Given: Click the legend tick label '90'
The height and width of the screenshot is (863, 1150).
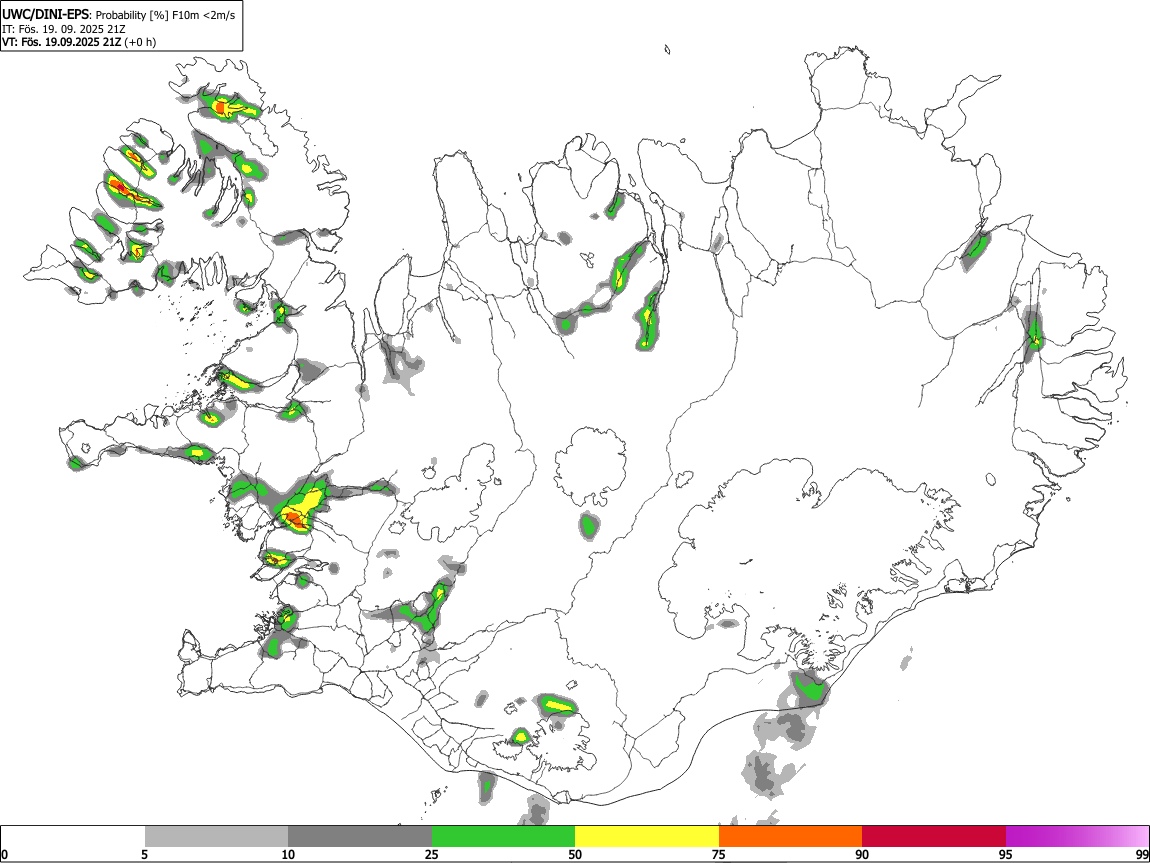Looking at the screenshot, I should pos(862,855).
